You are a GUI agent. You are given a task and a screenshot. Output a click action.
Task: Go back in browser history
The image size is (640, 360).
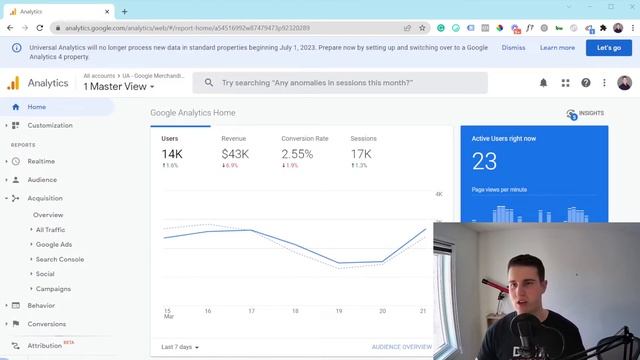tap(10, 28)
